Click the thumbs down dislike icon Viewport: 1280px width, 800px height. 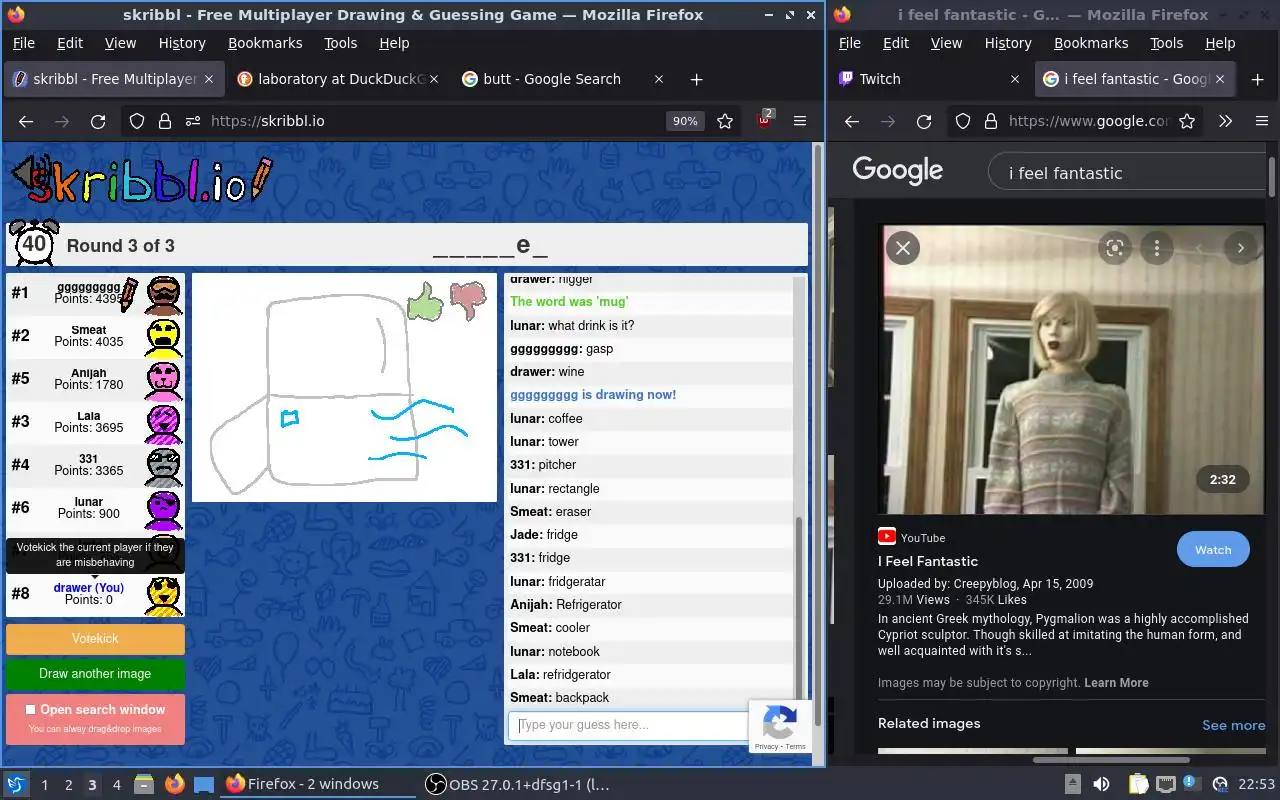[467, 301]
